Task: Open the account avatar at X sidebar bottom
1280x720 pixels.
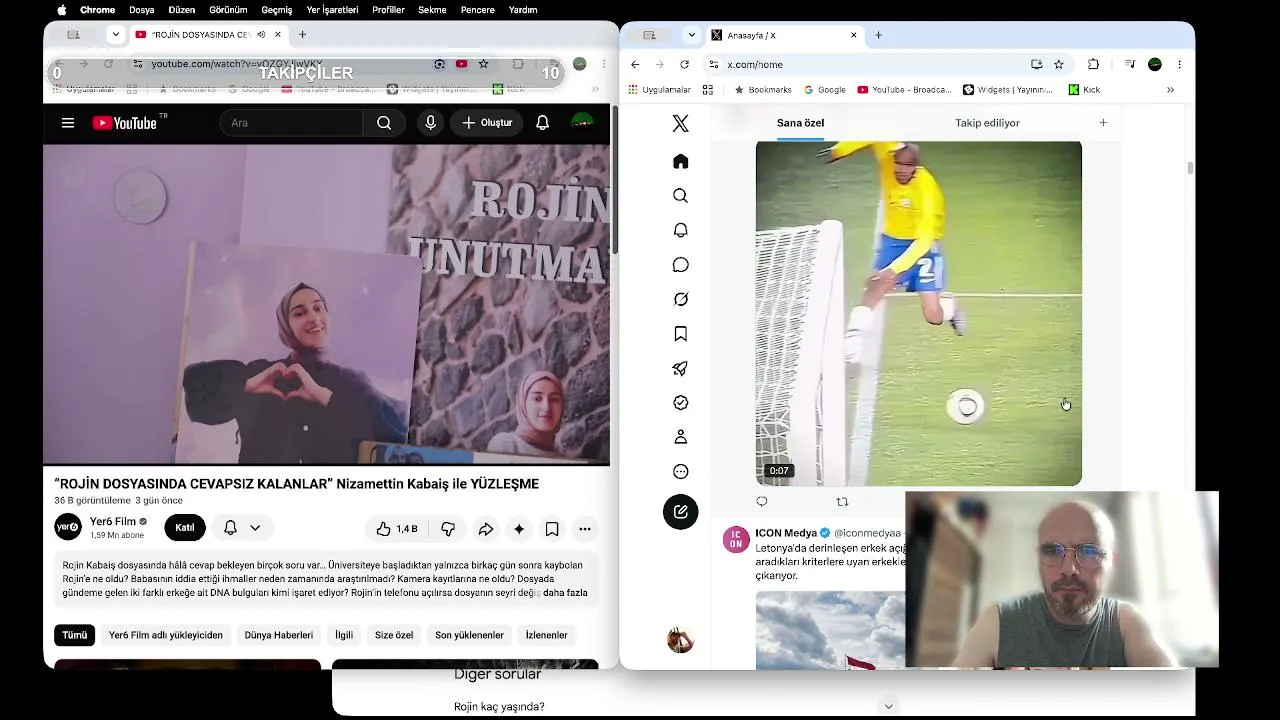Action: 680,640
